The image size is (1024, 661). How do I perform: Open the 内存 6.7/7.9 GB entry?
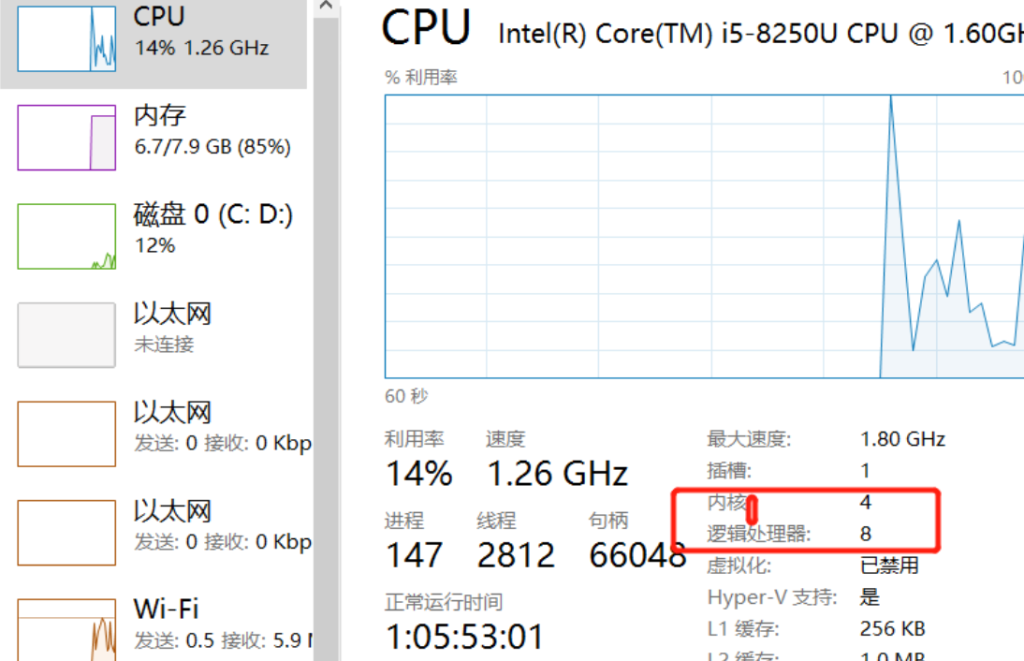[x=212, y=131]
